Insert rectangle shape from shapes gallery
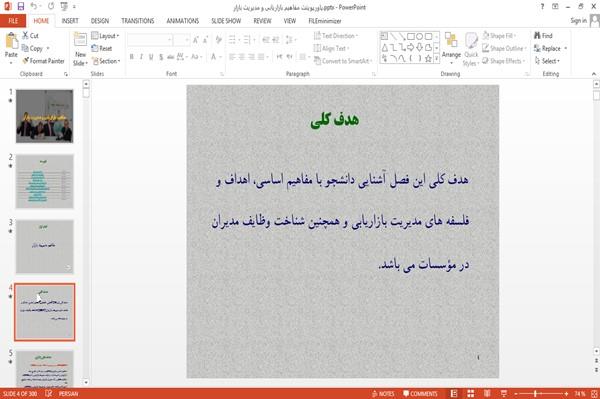600x399 pixels. pos(411,36)
